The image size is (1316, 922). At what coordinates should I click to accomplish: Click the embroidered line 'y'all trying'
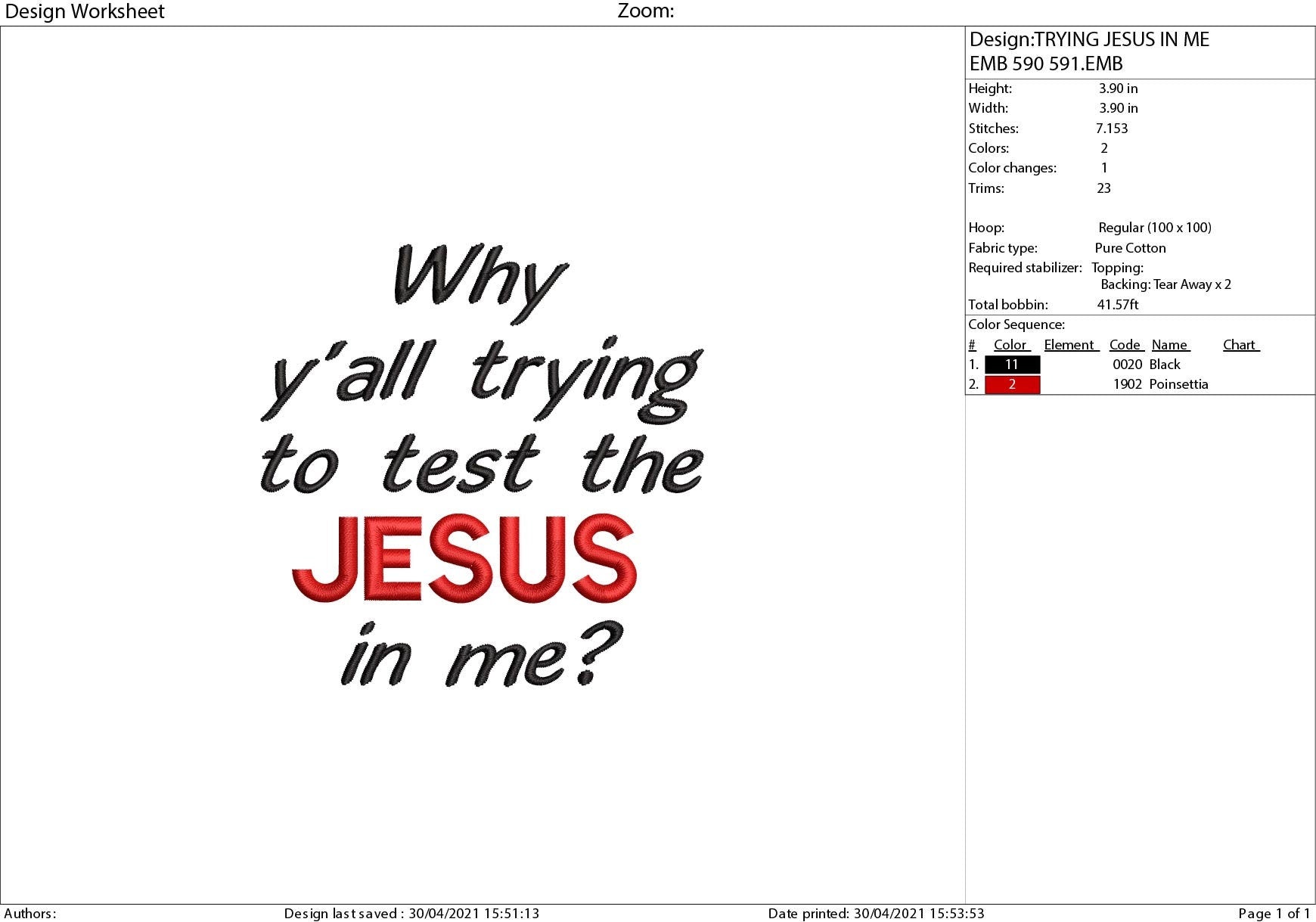coord(482,380)
